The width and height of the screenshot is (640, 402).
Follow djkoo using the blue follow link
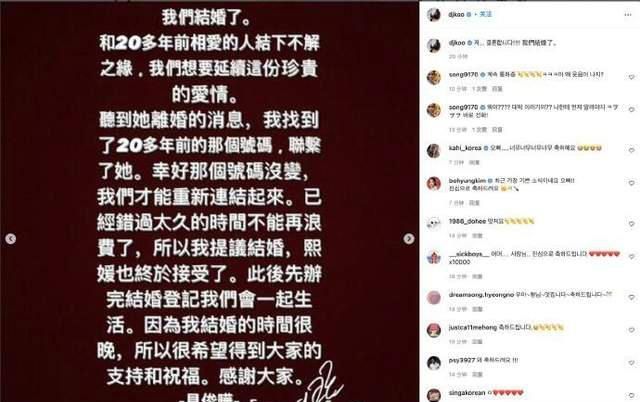tap(486, 14)
